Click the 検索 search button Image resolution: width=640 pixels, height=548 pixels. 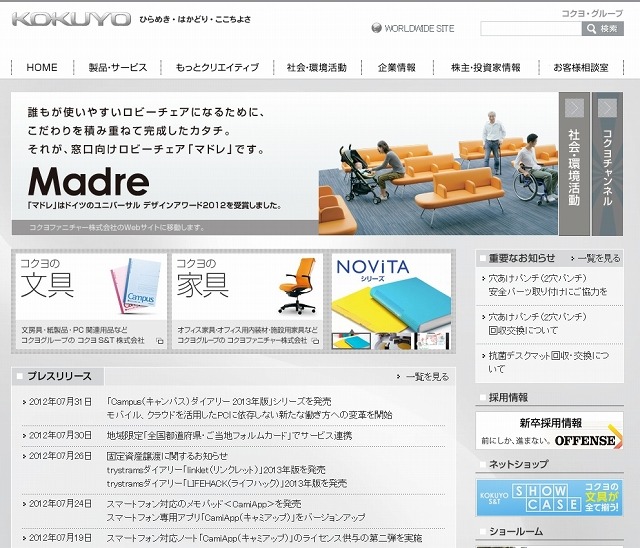click(602, 29)
